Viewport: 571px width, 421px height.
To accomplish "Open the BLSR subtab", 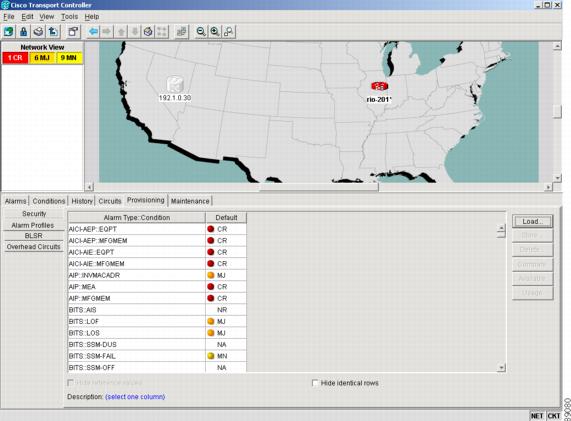I will coord(34,236).
